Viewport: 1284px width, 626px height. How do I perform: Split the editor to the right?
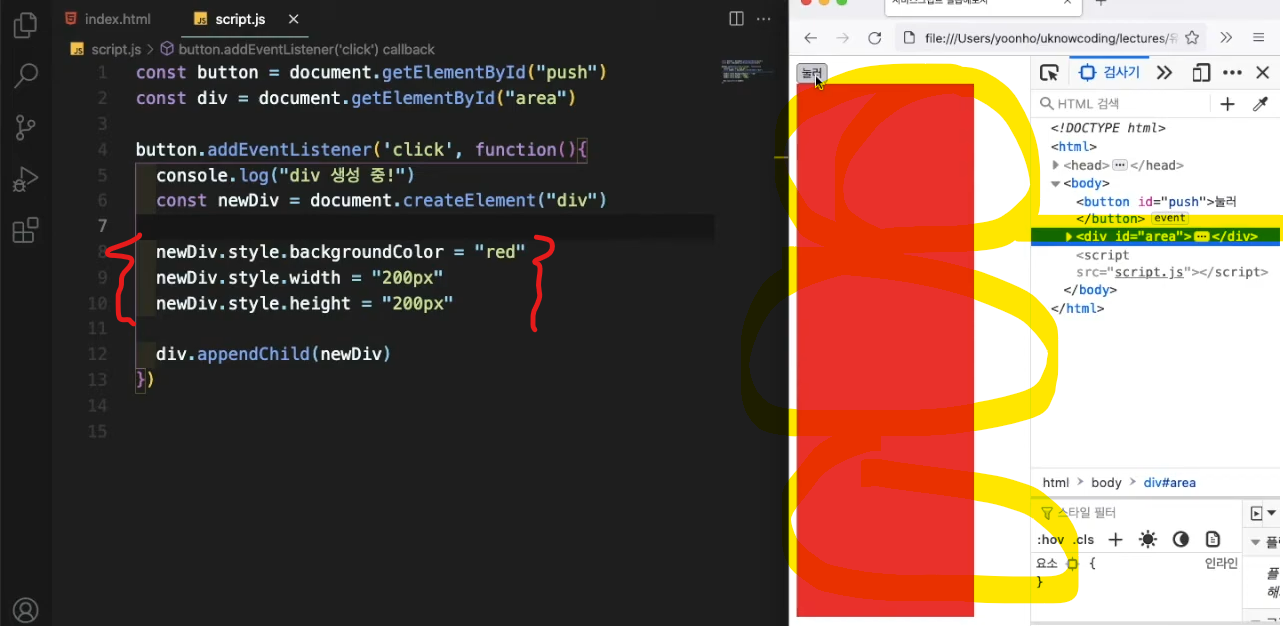click(736, 19)
